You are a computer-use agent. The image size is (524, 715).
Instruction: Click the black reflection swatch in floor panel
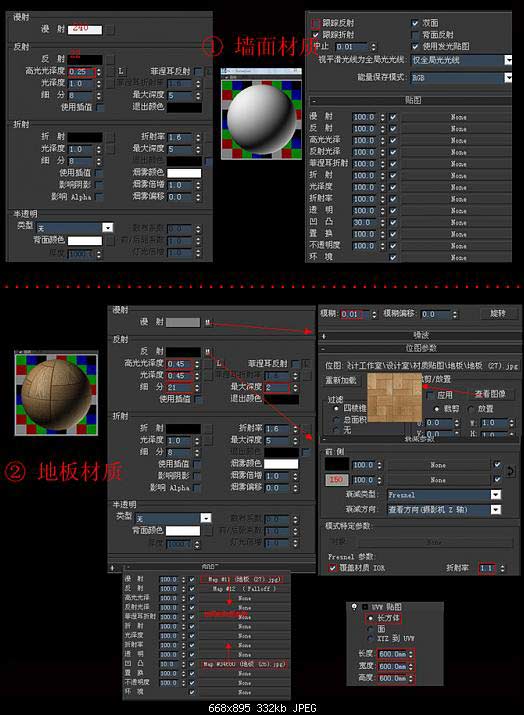pos(183,352)
